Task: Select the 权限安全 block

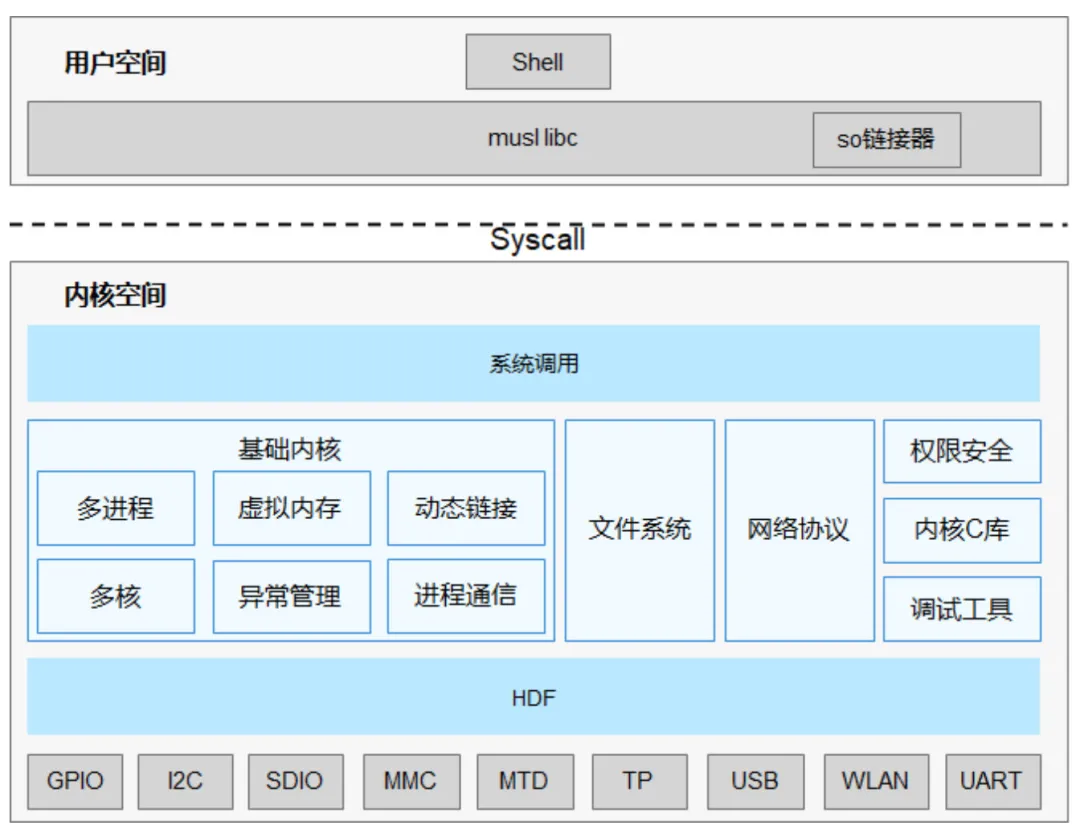Action: pyautogui.click(x=961, y=452)
